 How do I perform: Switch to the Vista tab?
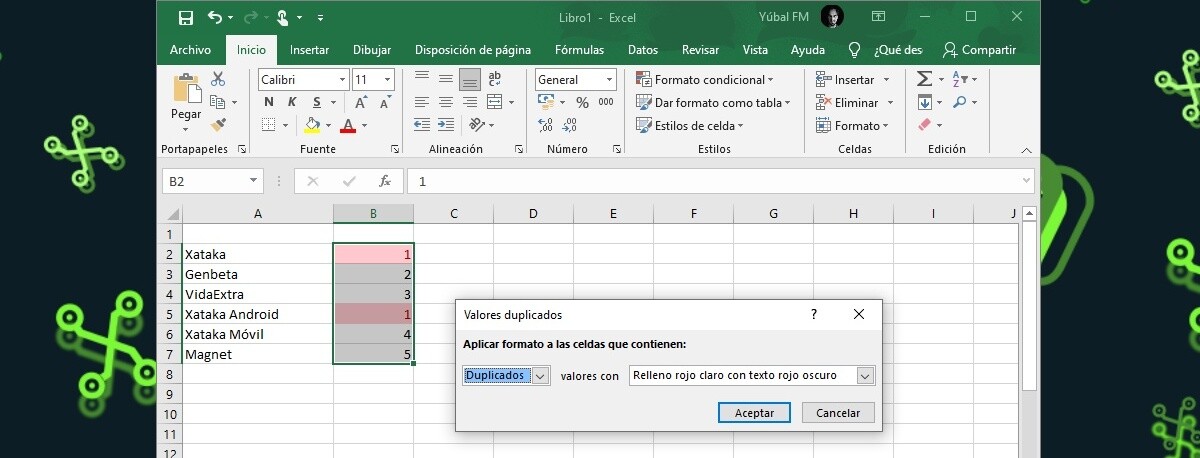tap(756, 50)
